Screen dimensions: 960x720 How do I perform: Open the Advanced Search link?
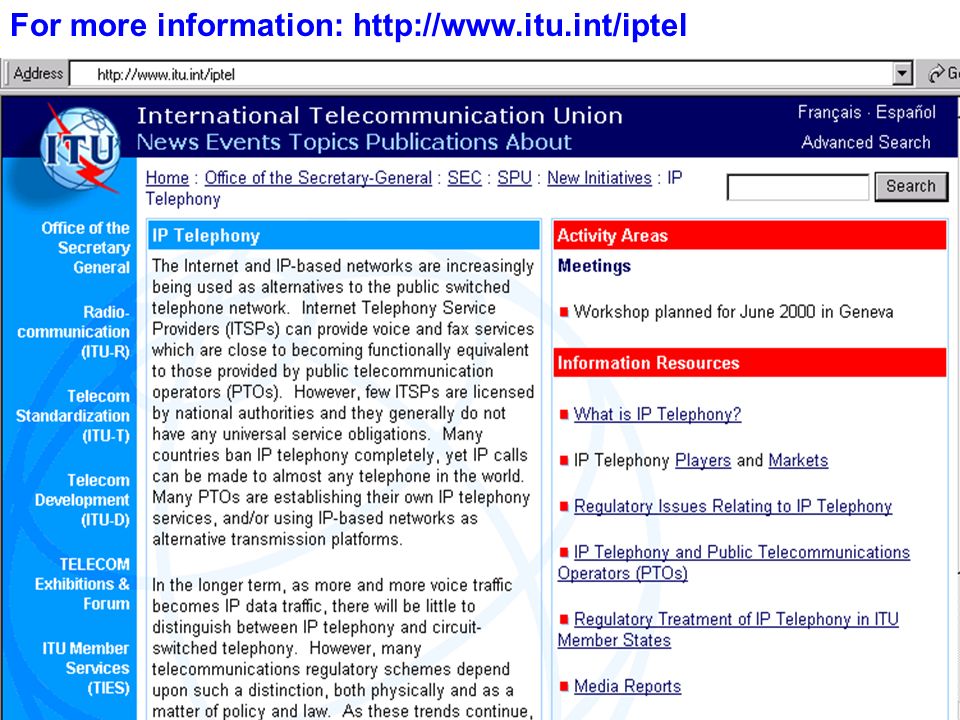pos(866,142)
